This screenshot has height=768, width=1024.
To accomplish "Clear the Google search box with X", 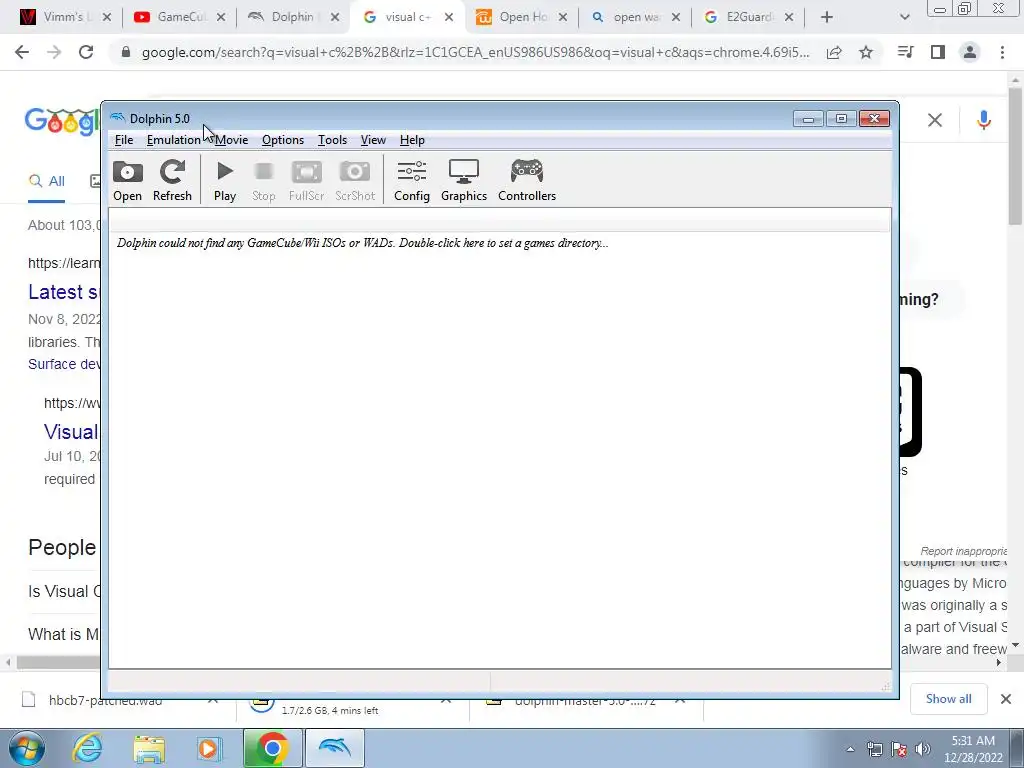I will (x=935, y=120).
